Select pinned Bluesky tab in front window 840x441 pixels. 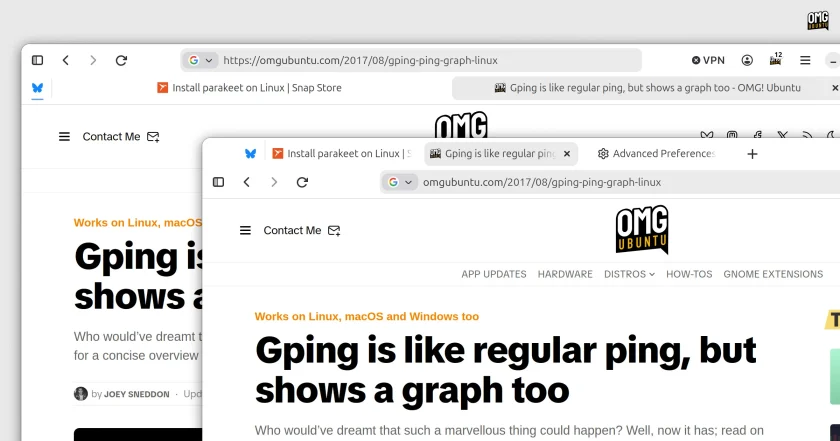[250, 154]
